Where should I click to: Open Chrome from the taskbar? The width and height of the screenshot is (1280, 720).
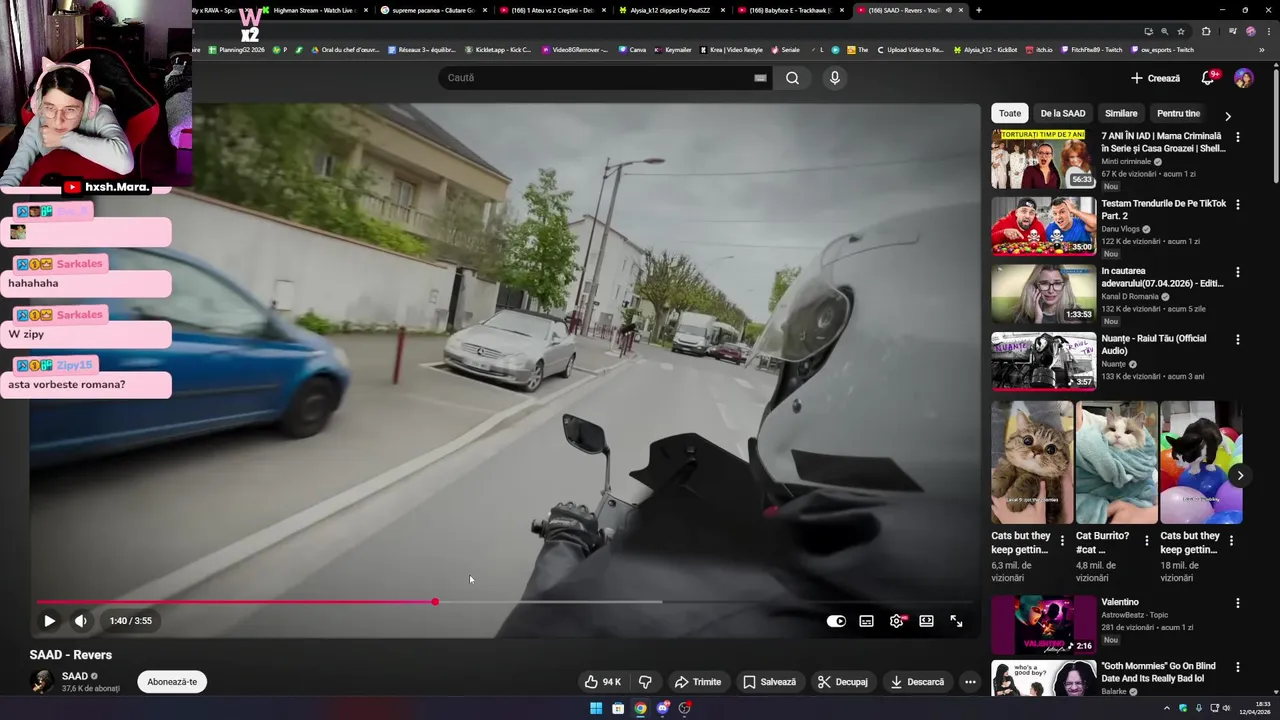(640, 708)
